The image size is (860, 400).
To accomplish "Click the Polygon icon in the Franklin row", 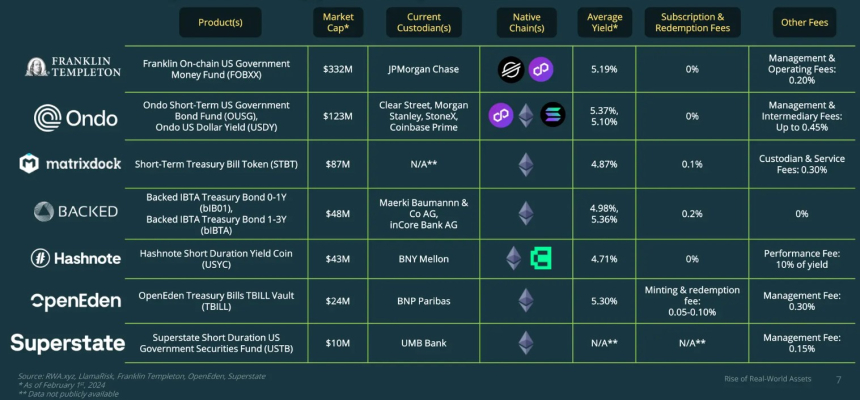I will (541, 69).
